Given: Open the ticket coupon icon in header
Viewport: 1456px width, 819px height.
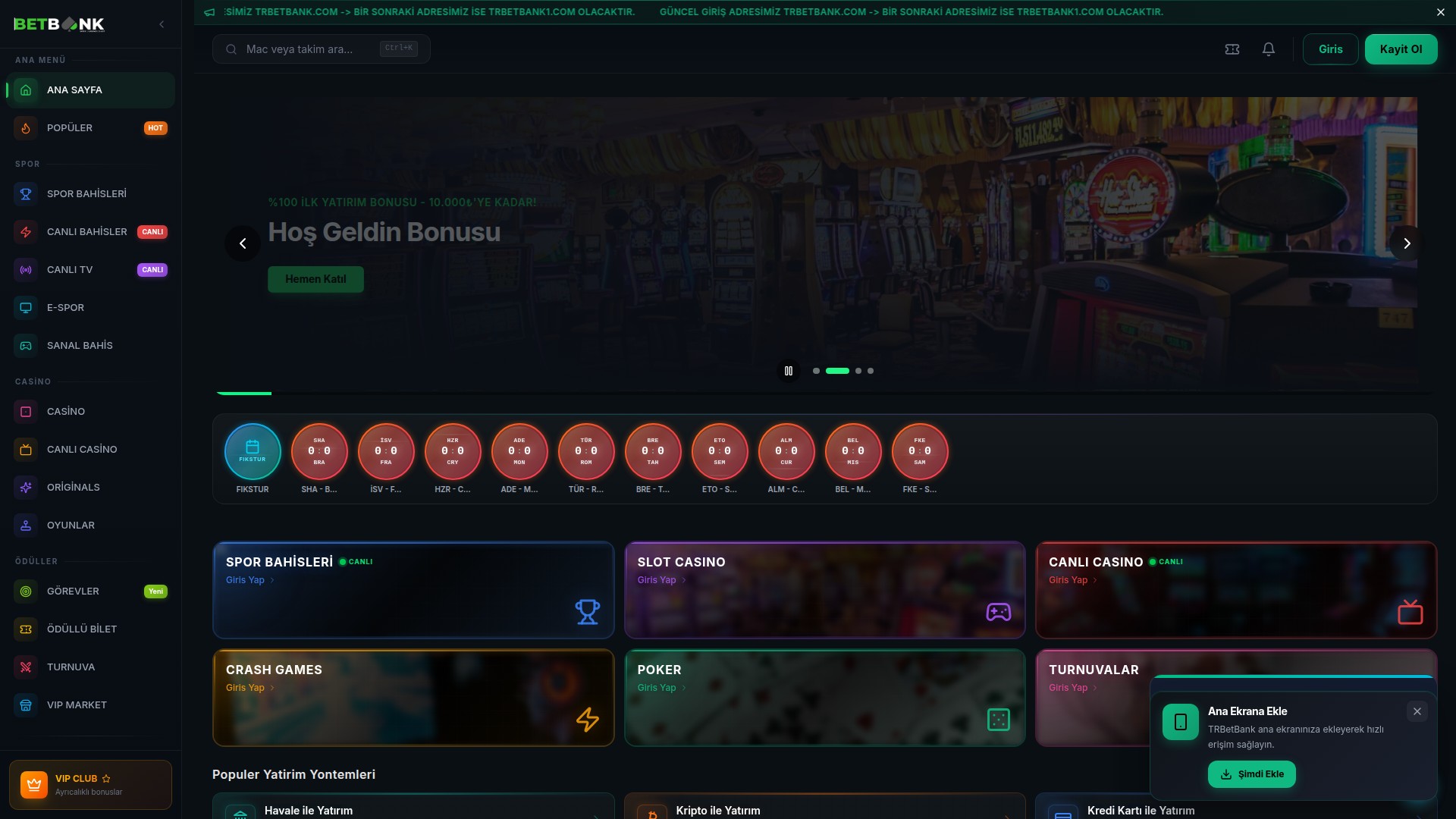Looking at the screenshot, I should point(1232,49).
